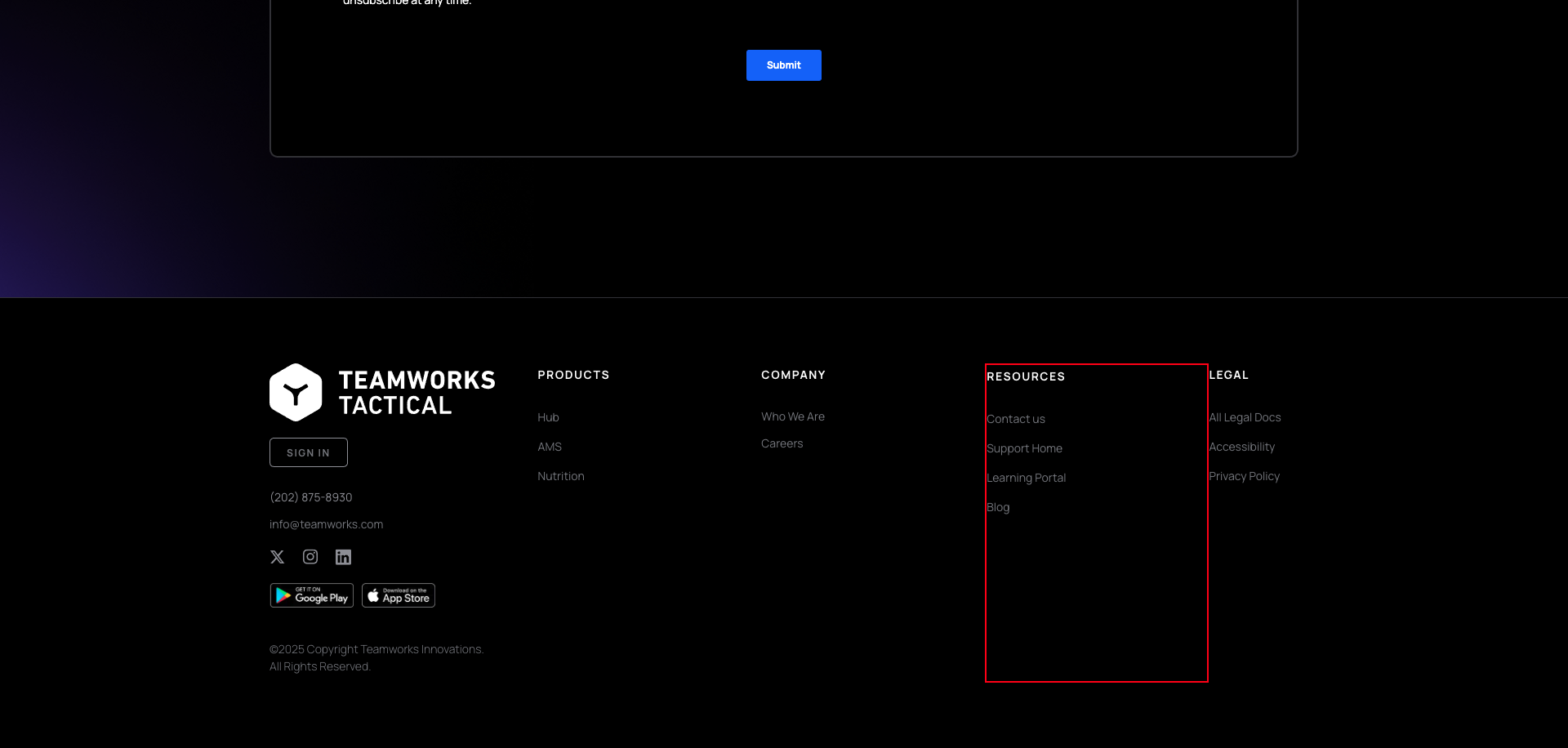The width and height of the screenshot is (1568, 748).
Task: Visit the LinkedIn page
Action: pyautogui.click(x=343, y=557)
